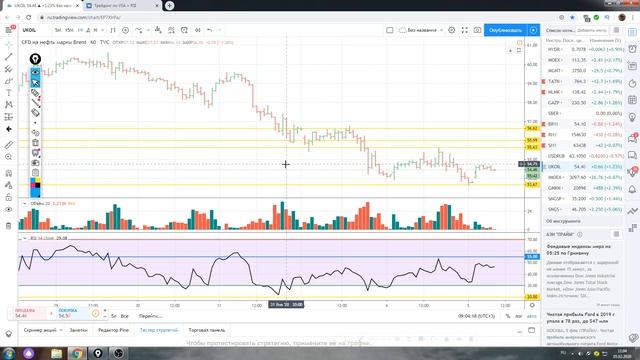Select GAZP row in watchlist
The image size is (640, 360).
click(x=584, y=103)
